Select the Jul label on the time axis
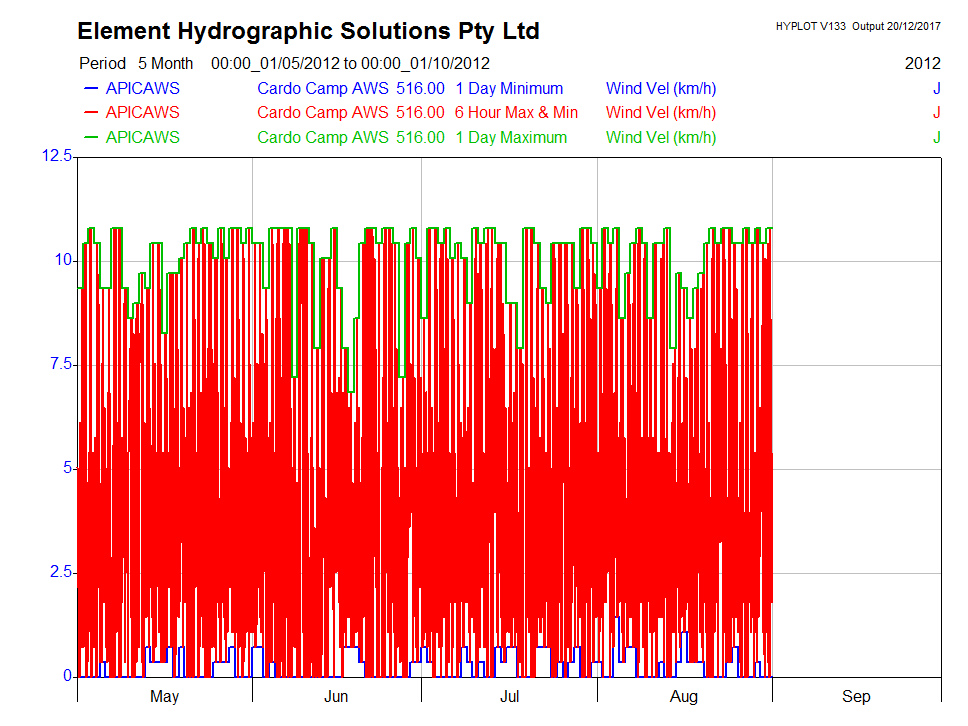The image size is (968, 726). pyautogui.click(x=509, y=697)
